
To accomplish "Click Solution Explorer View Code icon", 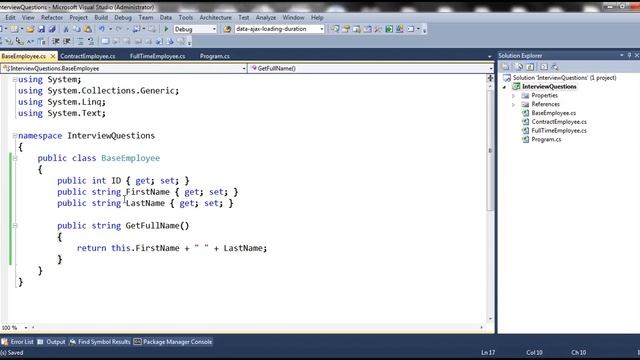I will [544, 67].
